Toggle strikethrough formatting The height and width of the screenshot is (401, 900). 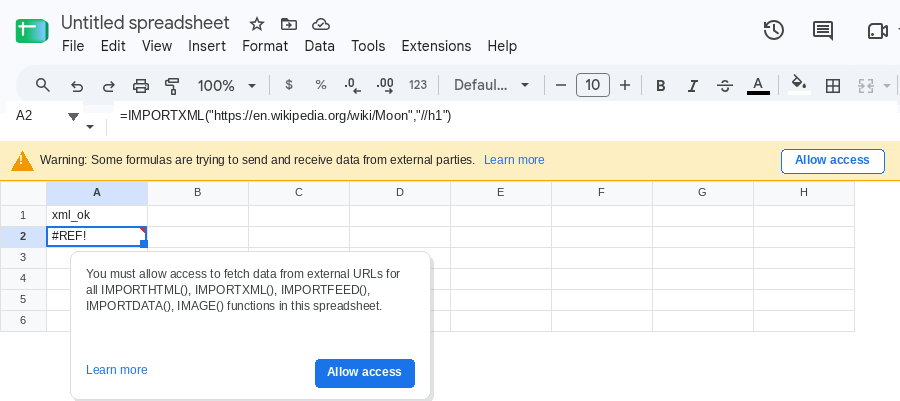[725, 86]
